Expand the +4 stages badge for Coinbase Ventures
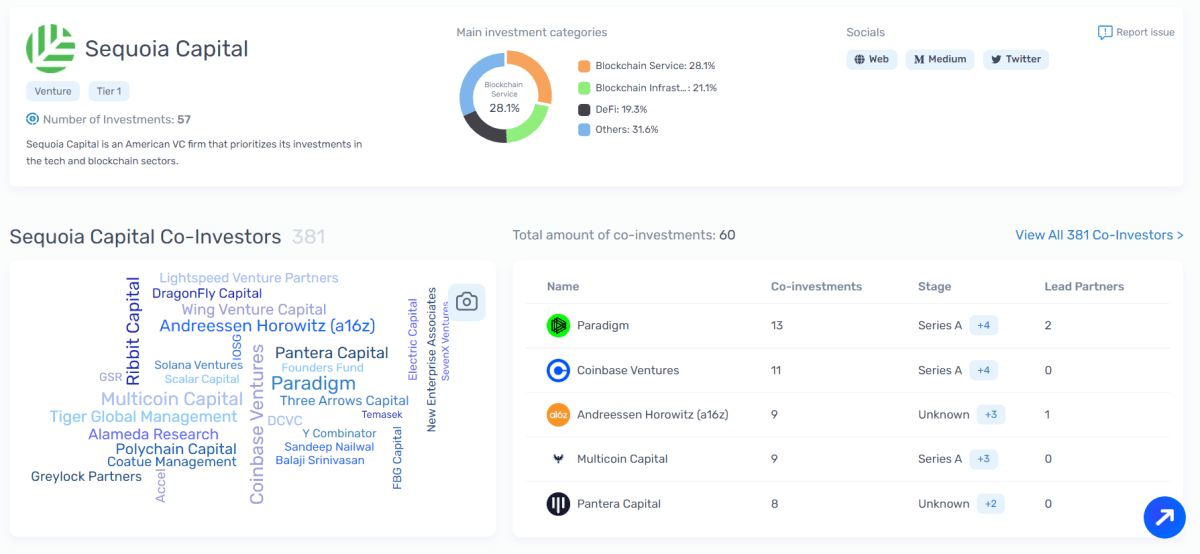This screenshot has width=1200, height=554. pyautogui.click(x=983, y=370)
